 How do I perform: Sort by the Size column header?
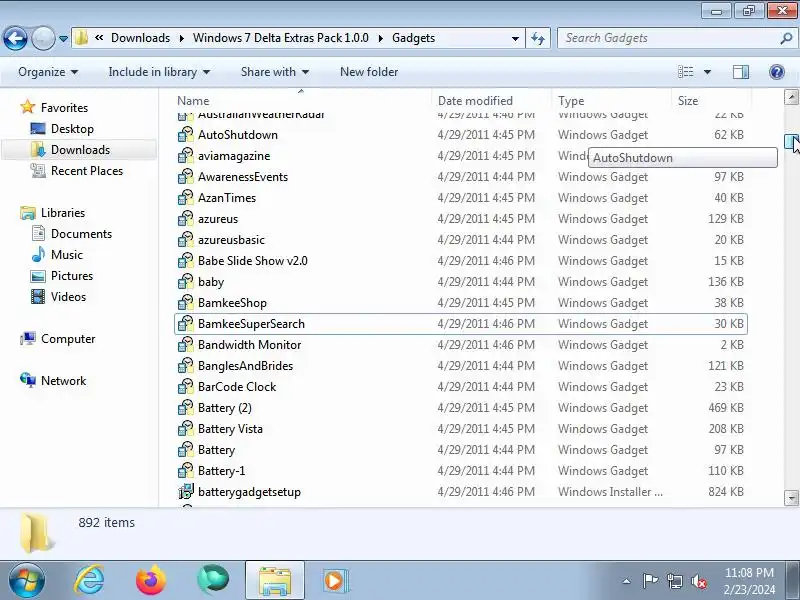pos(711,101)
